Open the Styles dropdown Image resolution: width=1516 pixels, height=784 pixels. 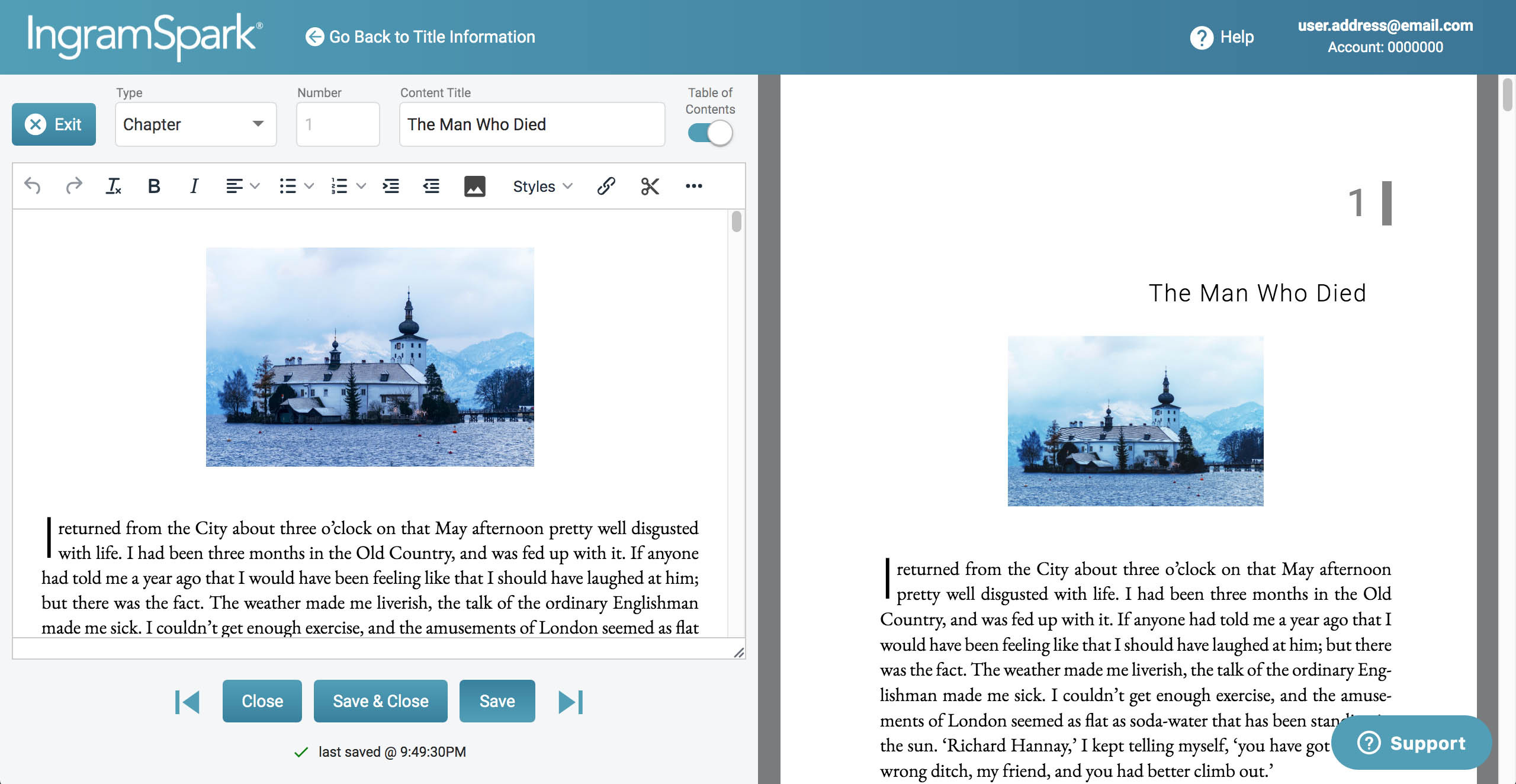(x=542, y=186)
